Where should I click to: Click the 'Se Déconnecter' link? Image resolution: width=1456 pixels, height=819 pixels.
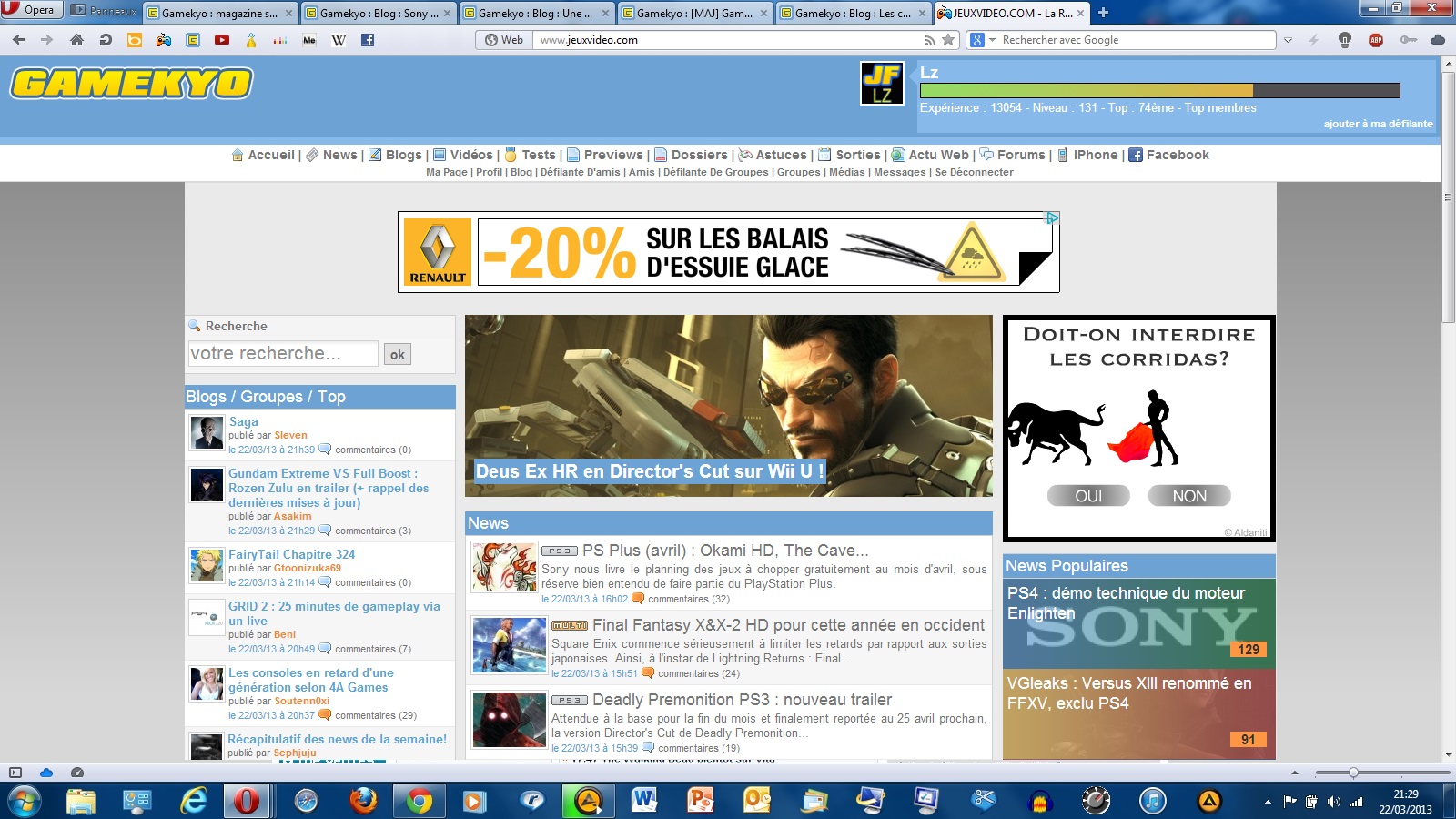coord(974,172)
